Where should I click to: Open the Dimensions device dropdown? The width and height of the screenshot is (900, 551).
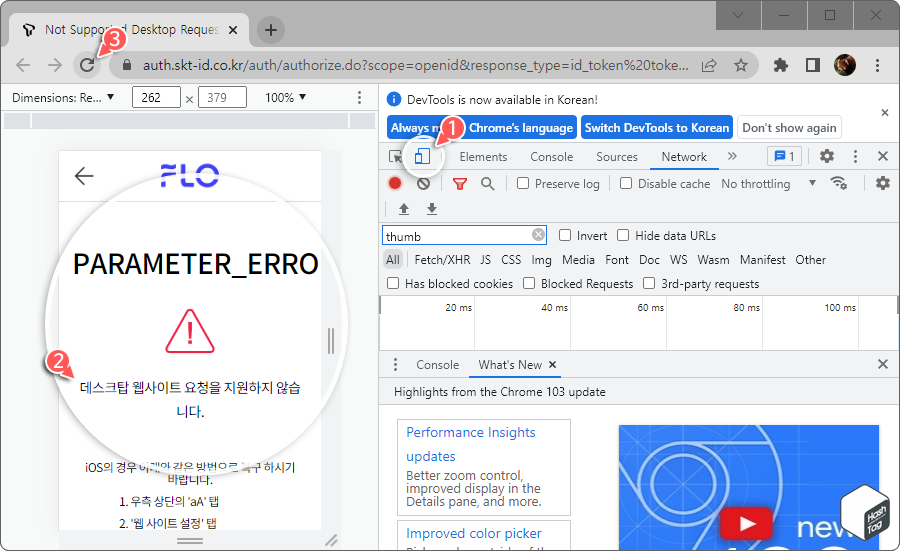tap(63, 98)
